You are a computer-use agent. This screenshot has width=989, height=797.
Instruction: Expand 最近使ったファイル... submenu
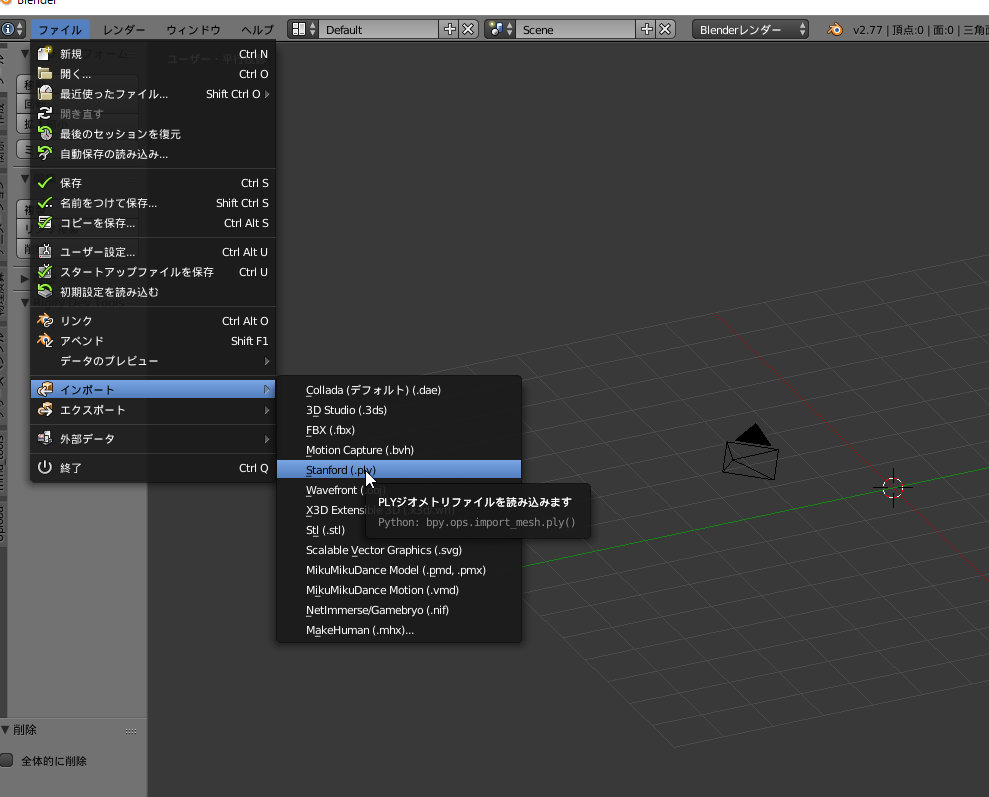[153, 94]
